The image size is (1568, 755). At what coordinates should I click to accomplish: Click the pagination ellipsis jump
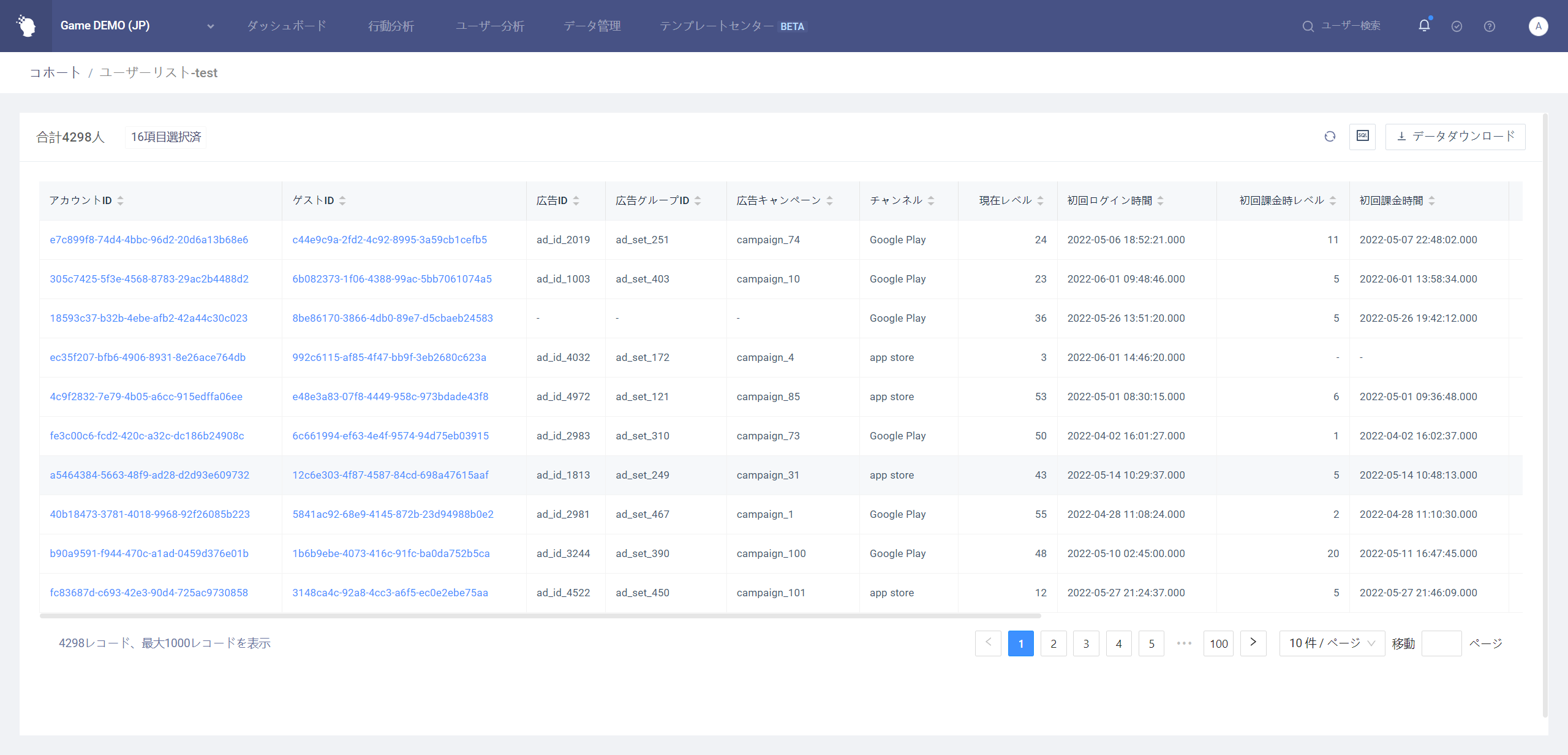tap(1184, 643)
